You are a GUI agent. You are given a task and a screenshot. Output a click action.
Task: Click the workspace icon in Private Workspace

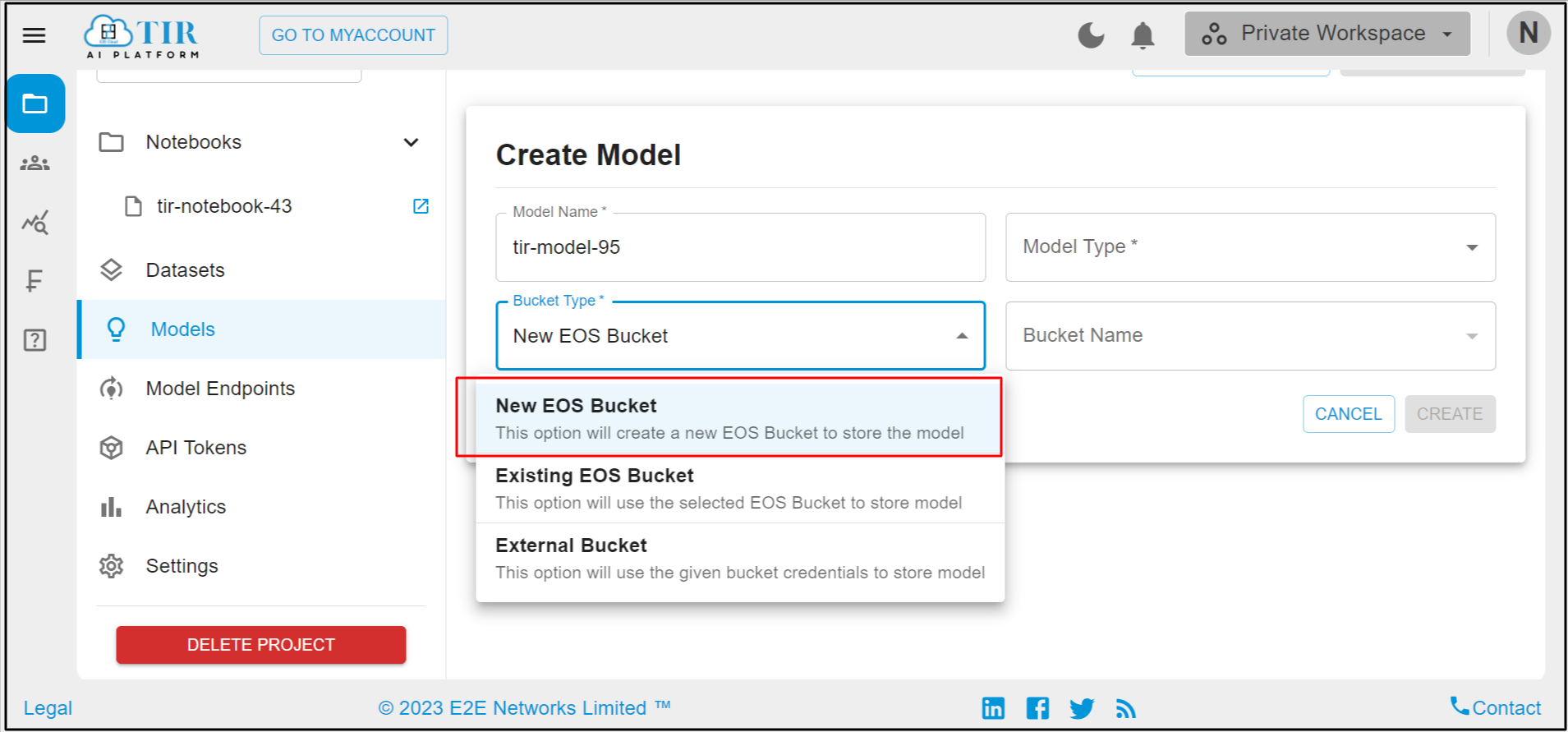(1214, 34)
